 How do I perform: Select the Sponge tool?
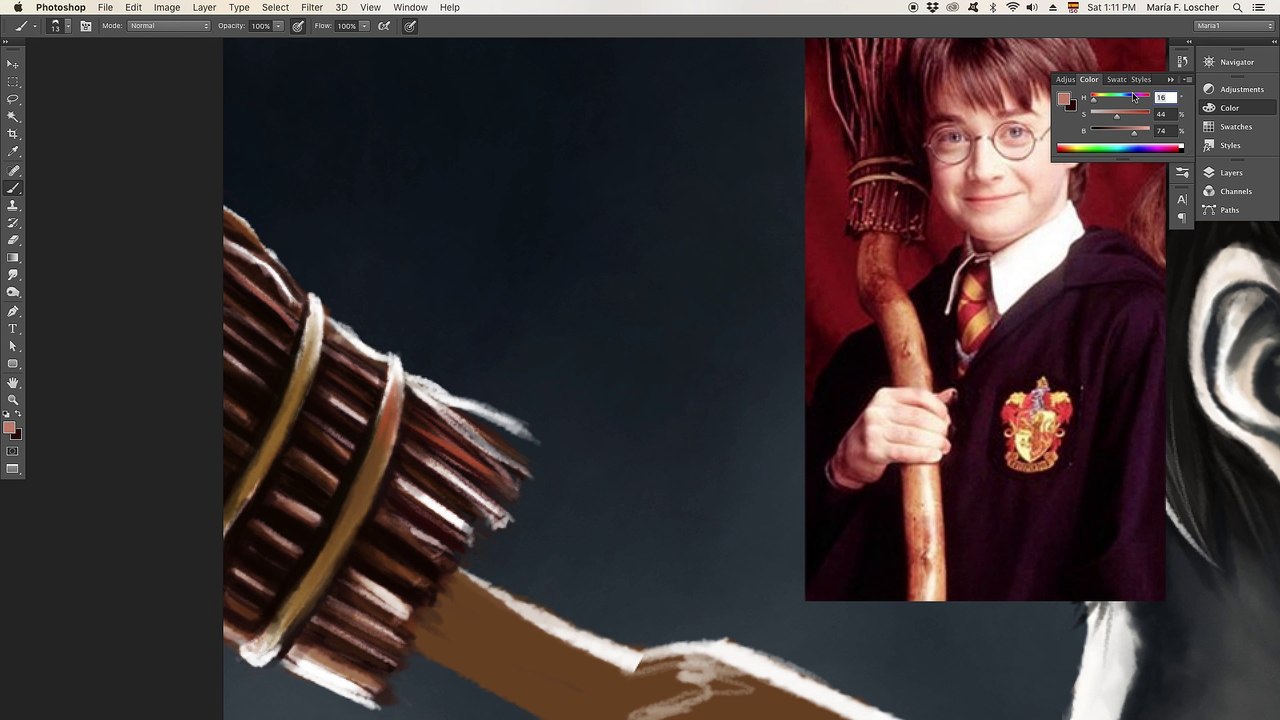[x=13, y=293]
